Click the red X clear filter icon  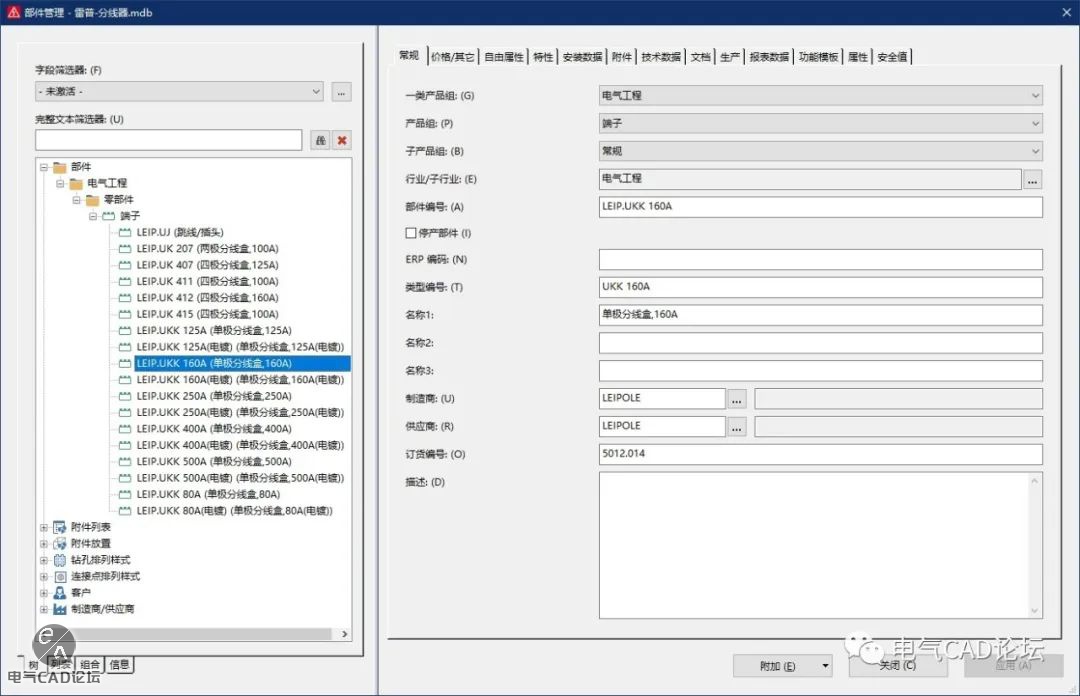pos(342,140)
